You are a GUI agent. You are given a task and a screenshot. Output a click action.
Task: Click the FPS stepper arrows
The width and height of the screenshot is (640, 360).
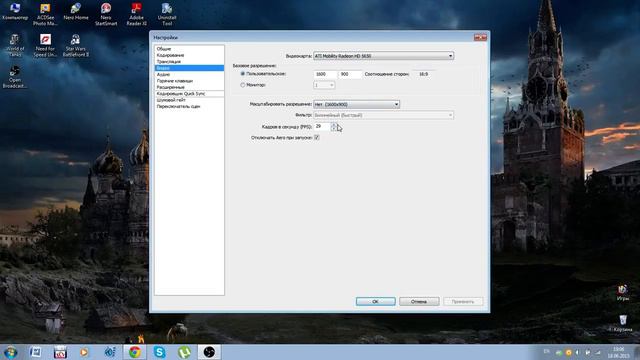[333, 127]
